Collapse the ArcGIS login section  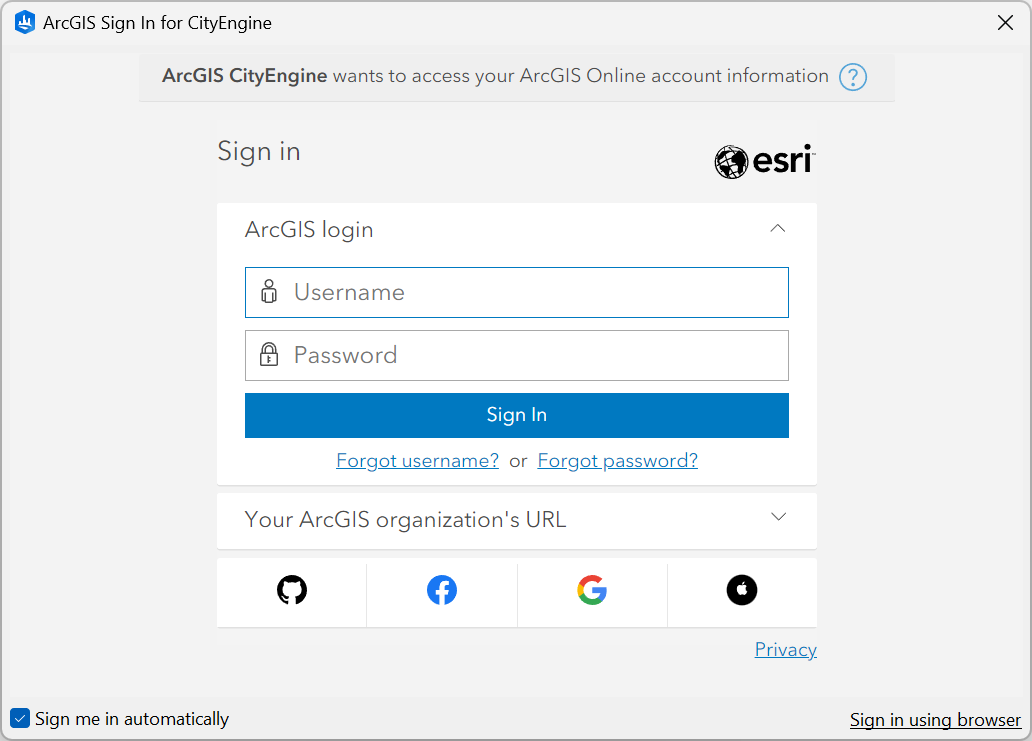(x=777, y=228)
